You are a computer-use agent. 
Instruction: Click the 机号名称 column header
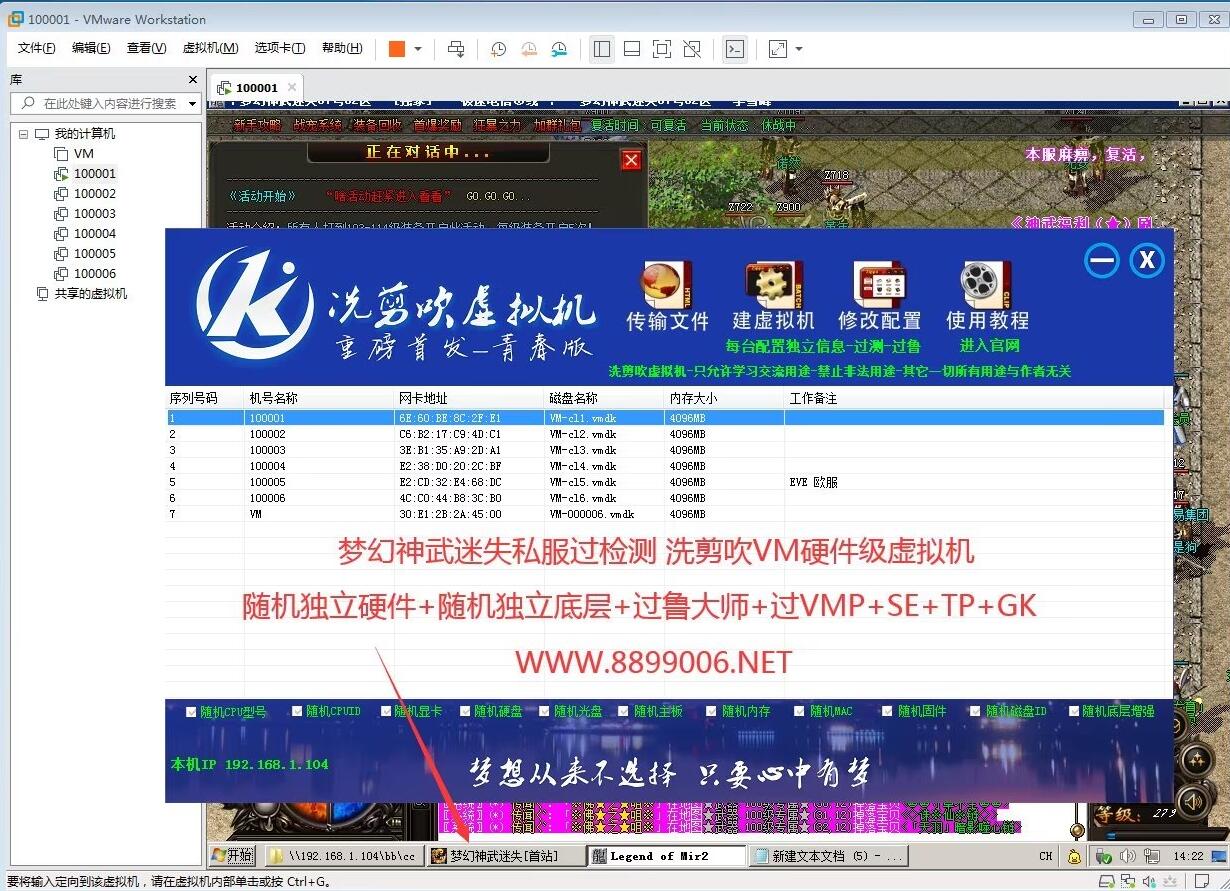pyautogui.click(x=320, y=398)
